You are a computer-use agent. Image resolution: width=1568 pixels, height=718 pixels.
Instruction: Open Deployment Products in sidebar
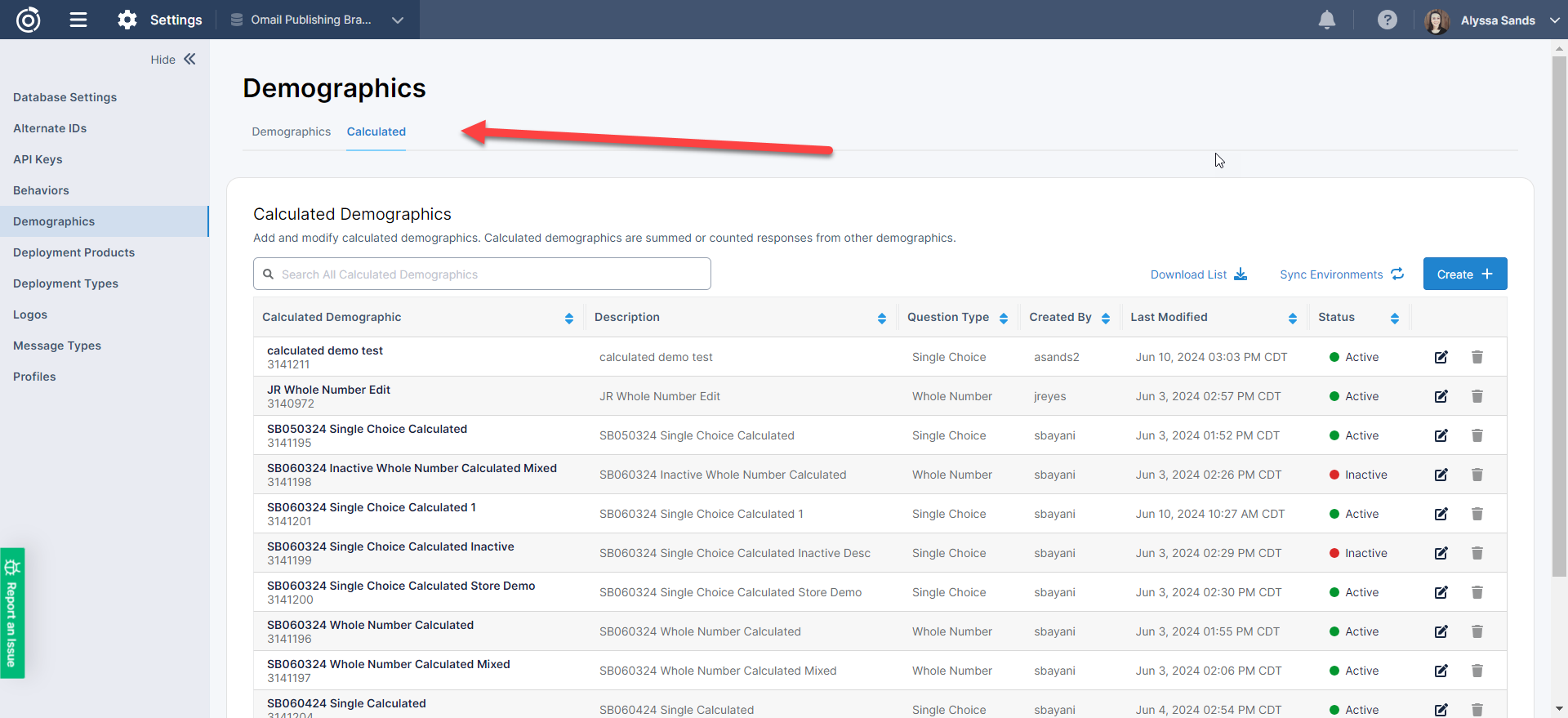73,252
